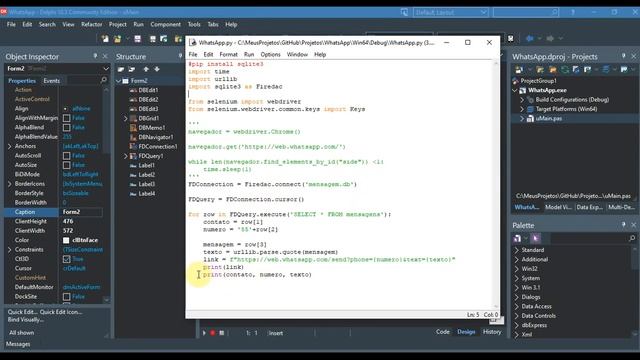
Task: Expand Target Platforms (Win64) in Projects
Action: click(522, 109)
